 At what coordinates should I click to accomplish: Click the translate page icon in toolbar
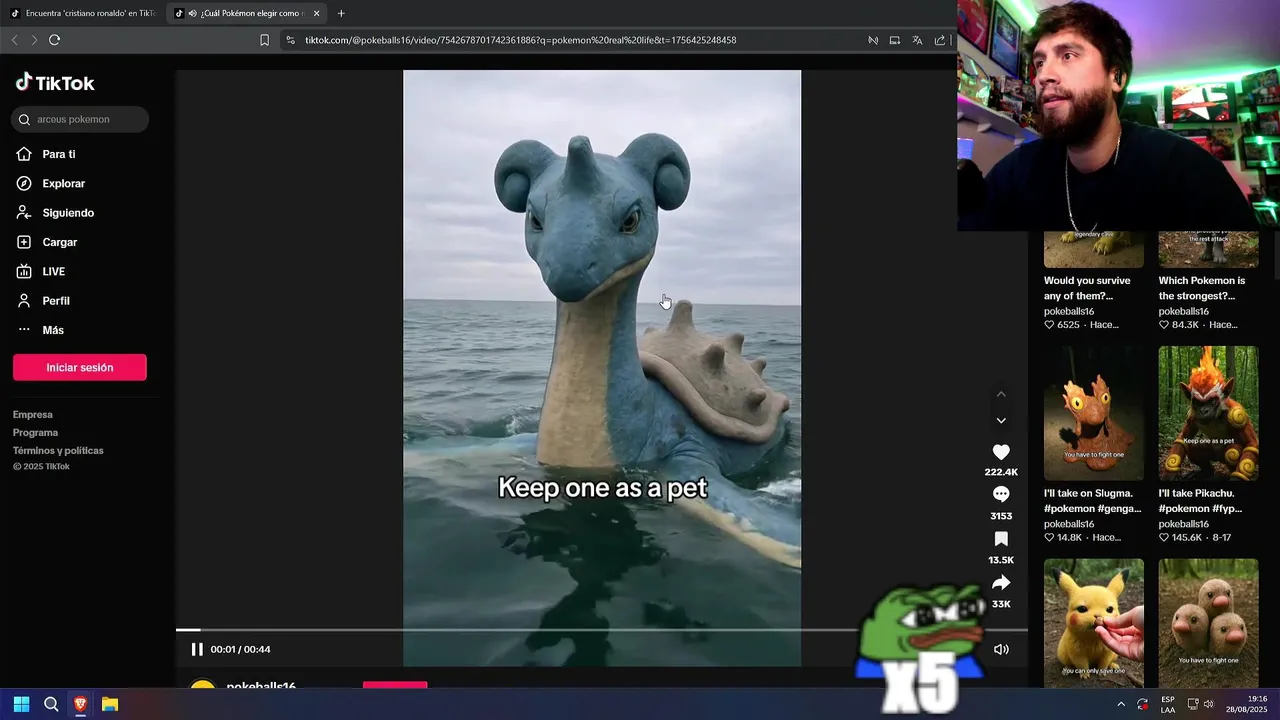(917, 40)
